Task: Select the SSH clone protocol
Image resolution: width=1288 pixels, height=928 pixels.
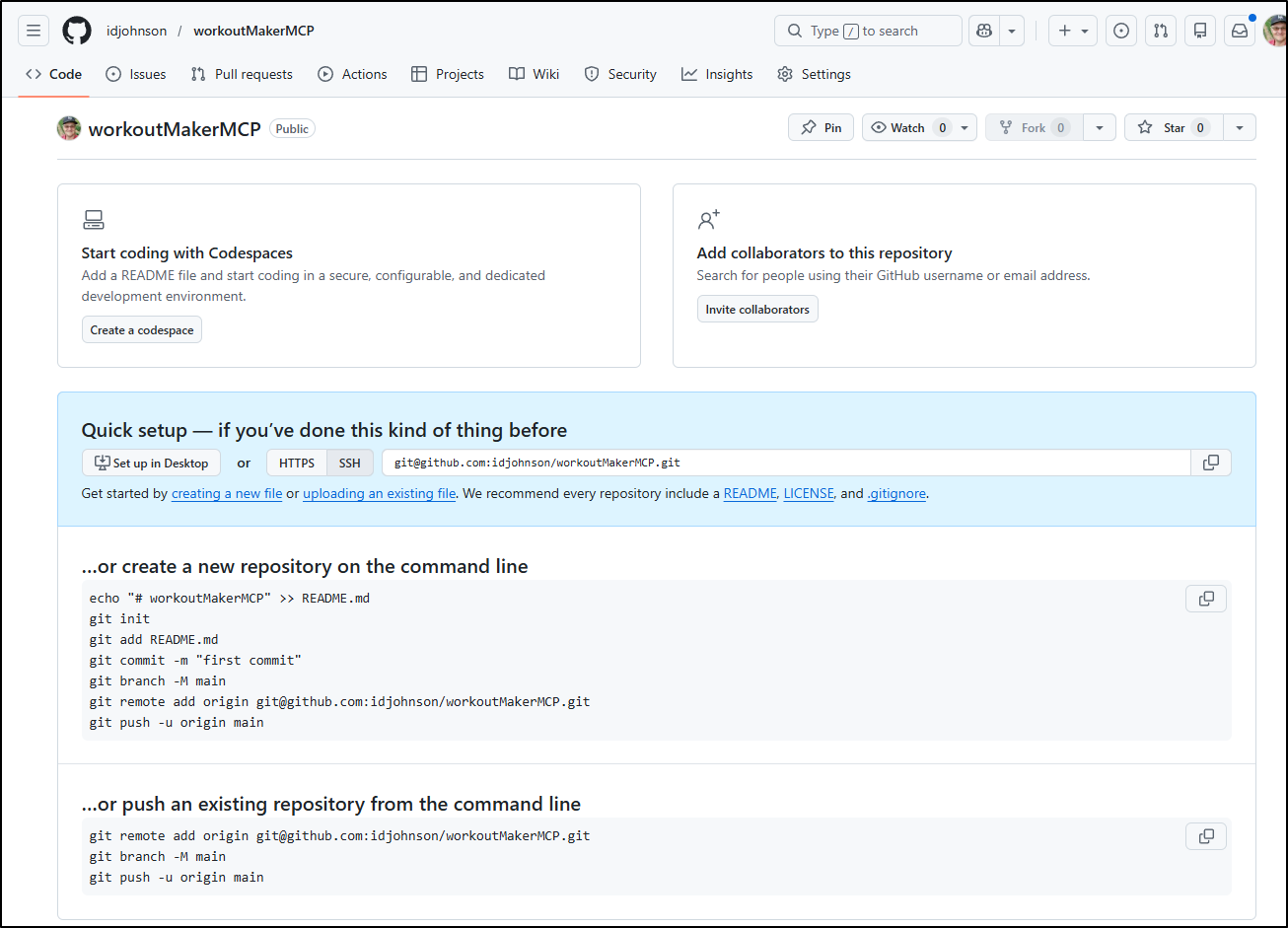Action: point(350,463)
